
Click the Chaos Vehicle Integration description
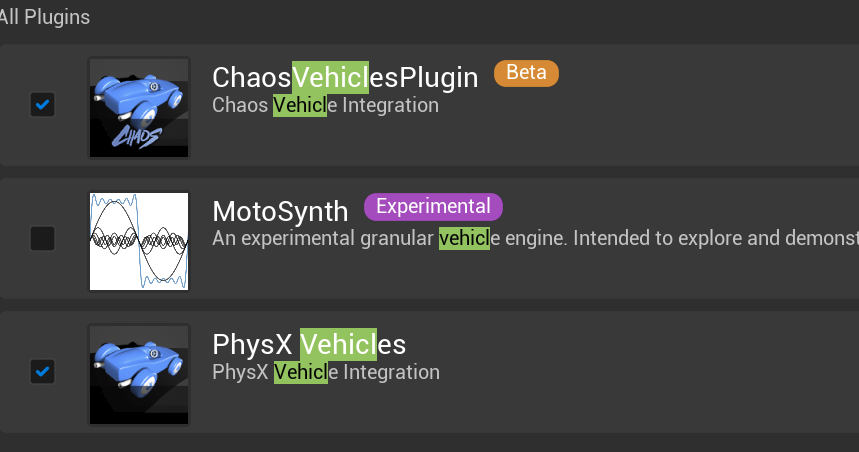pyautogui.click(x=326, y=105)
